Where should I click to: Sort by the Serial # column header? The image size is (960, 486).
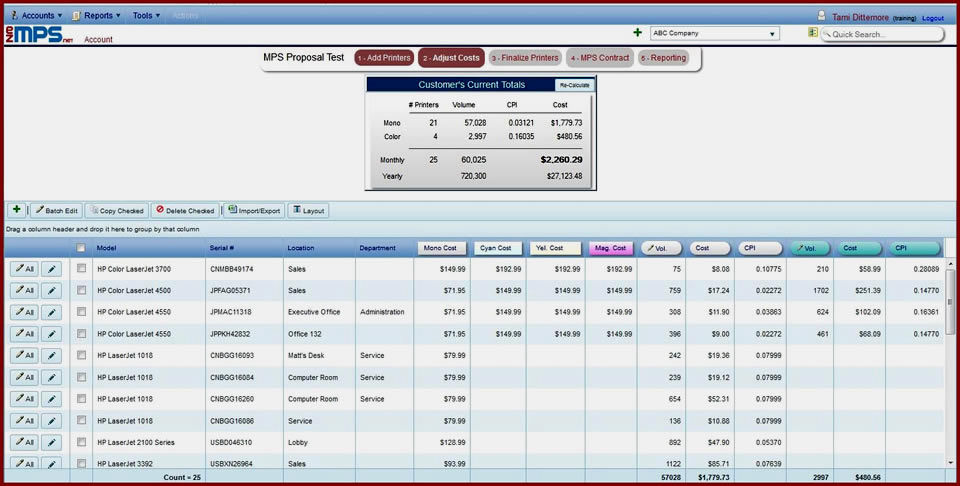[222, 248]
